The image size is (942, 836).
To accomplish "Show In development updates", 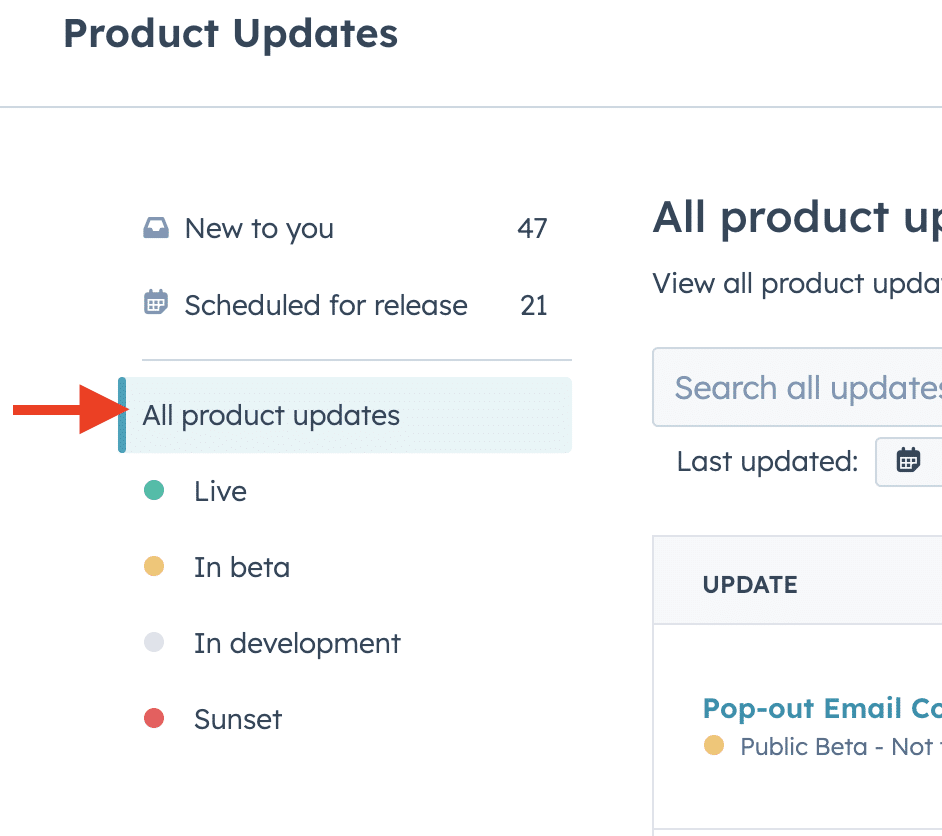I will pos(297,643).
